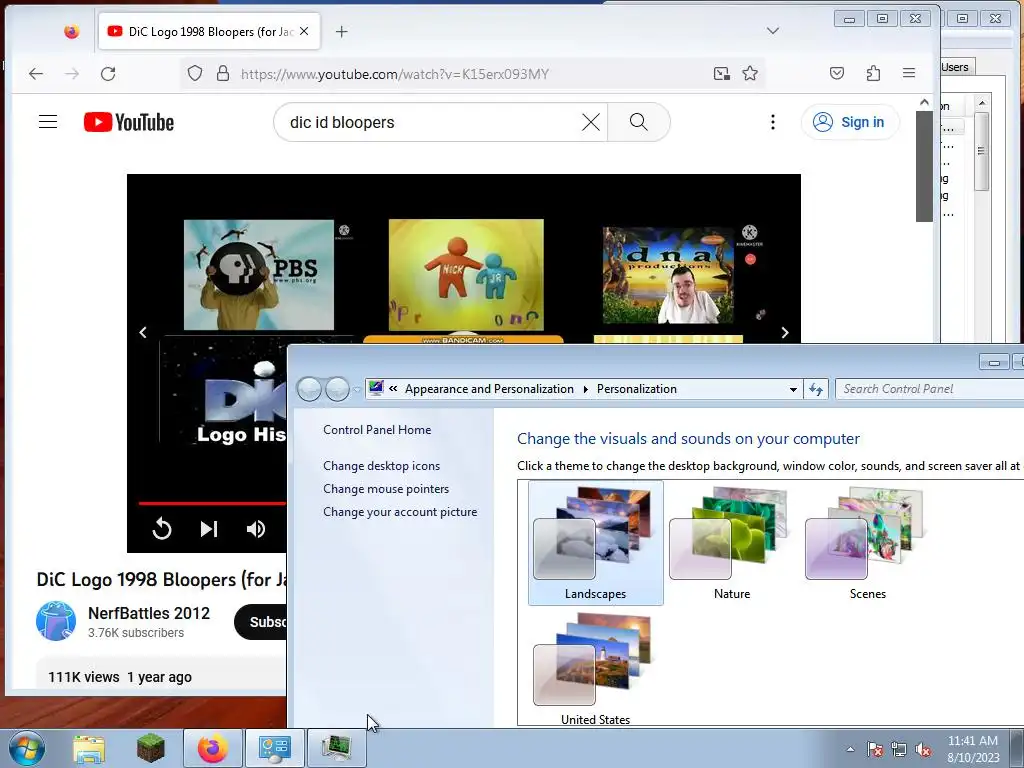This screenshot has height=768, width=1024.
Task: Open Windows Explorer from taskbar
Action: tap(89, 748)
